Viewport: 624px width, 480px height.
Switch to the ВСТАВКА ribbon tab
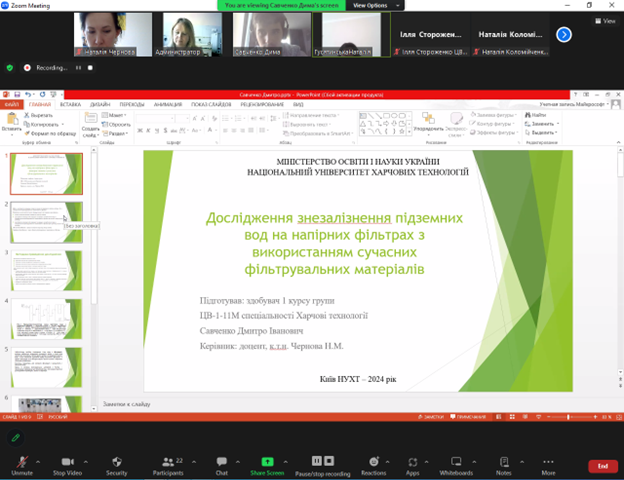tap(70, 104)
